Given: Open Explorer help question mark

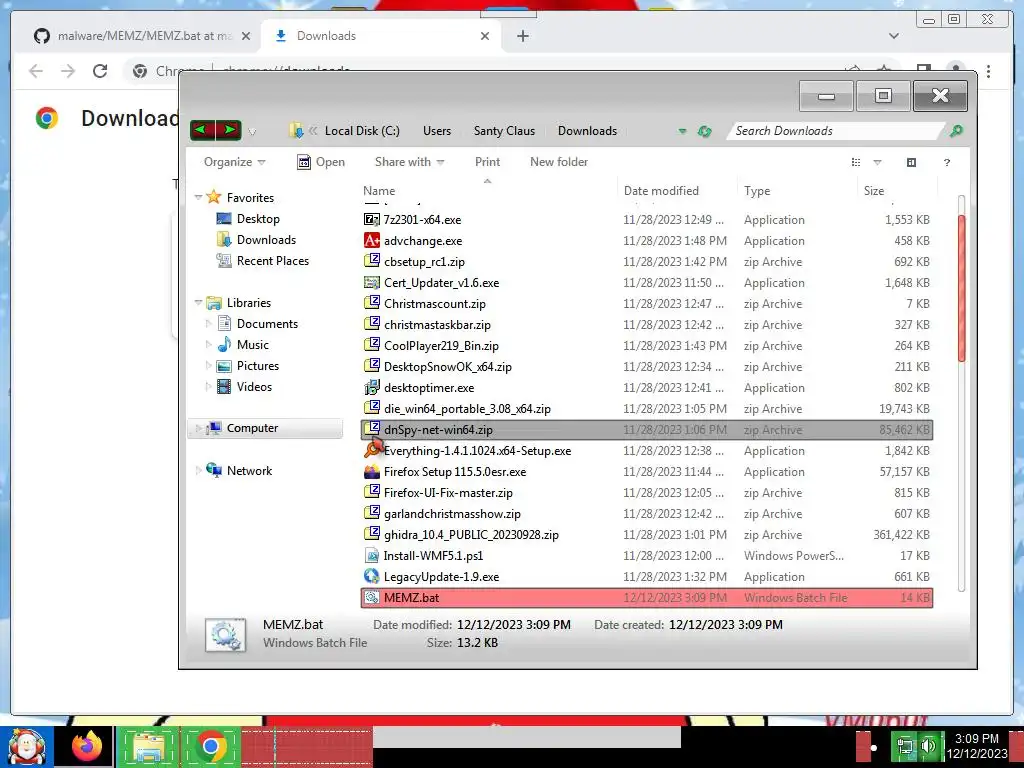Looking at the screenshot, I should 946,163.
